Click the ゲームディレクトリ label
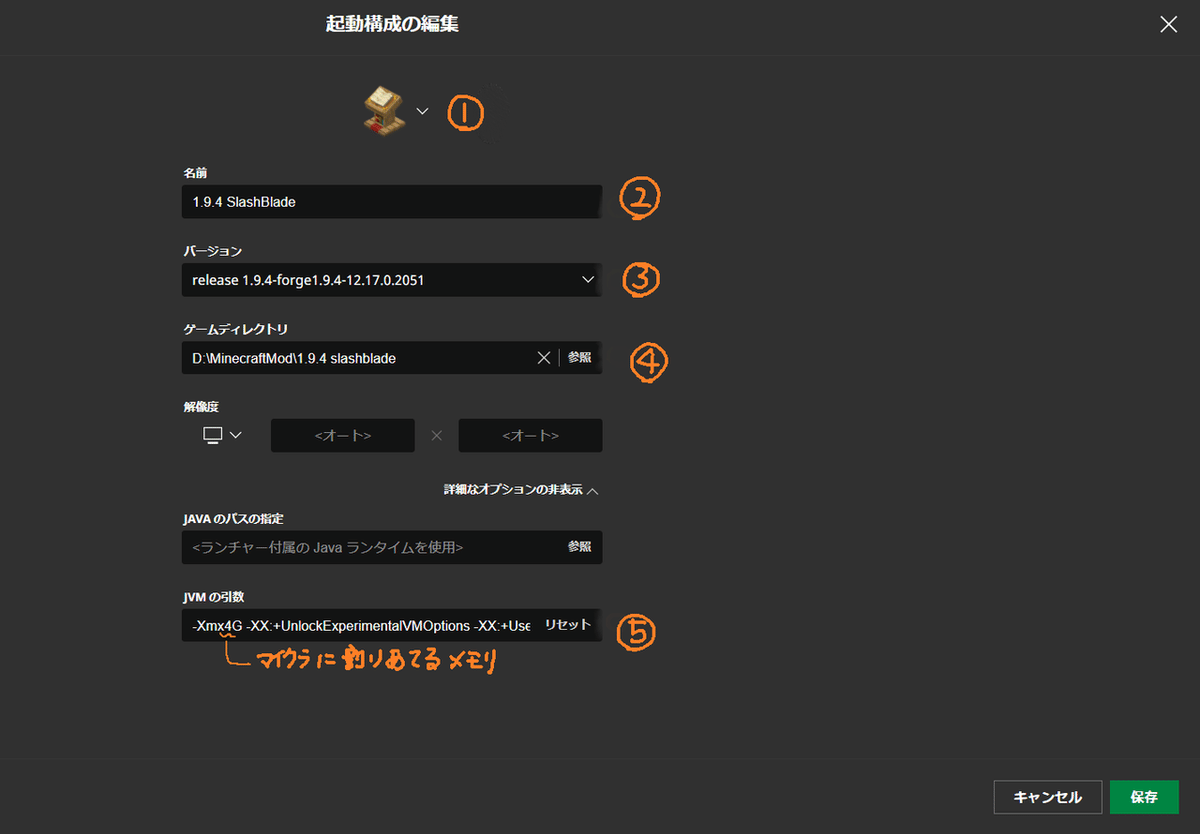Viewport: 1200px width, 834px height. (235, 329)
